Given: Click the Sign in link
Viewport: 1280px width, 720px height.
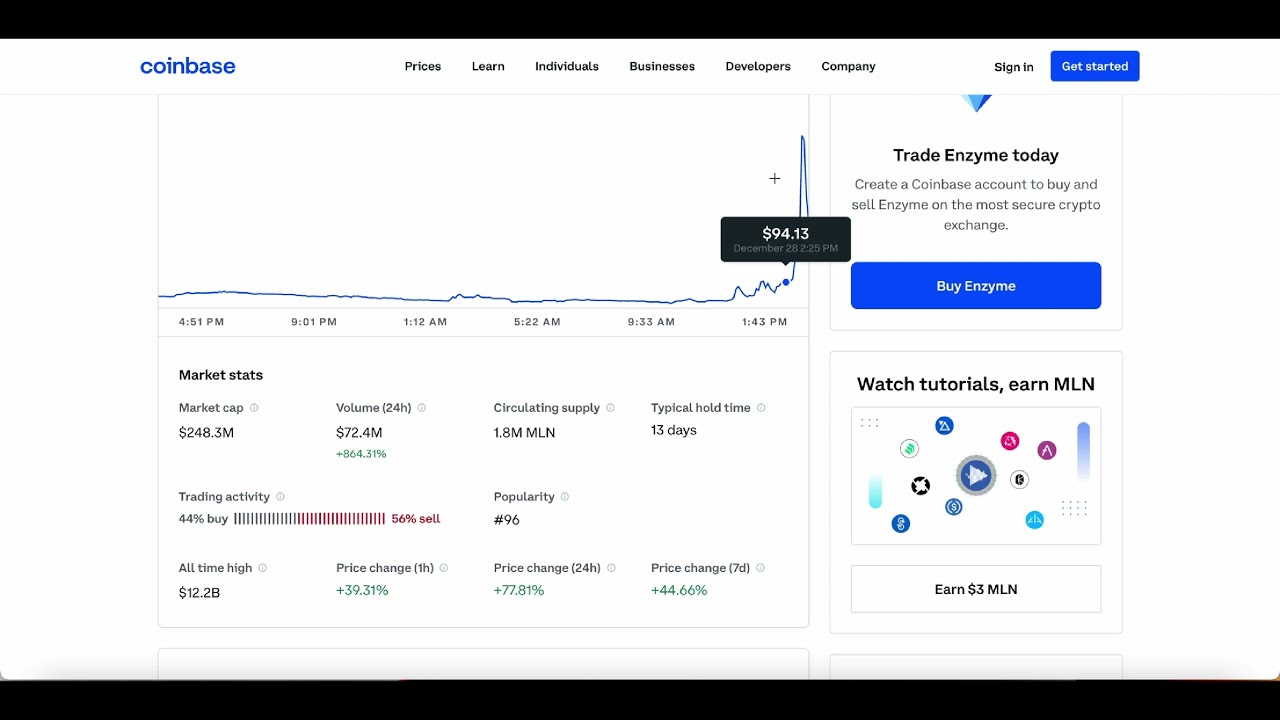Looking at the screenshot, I should (1014, 67).
